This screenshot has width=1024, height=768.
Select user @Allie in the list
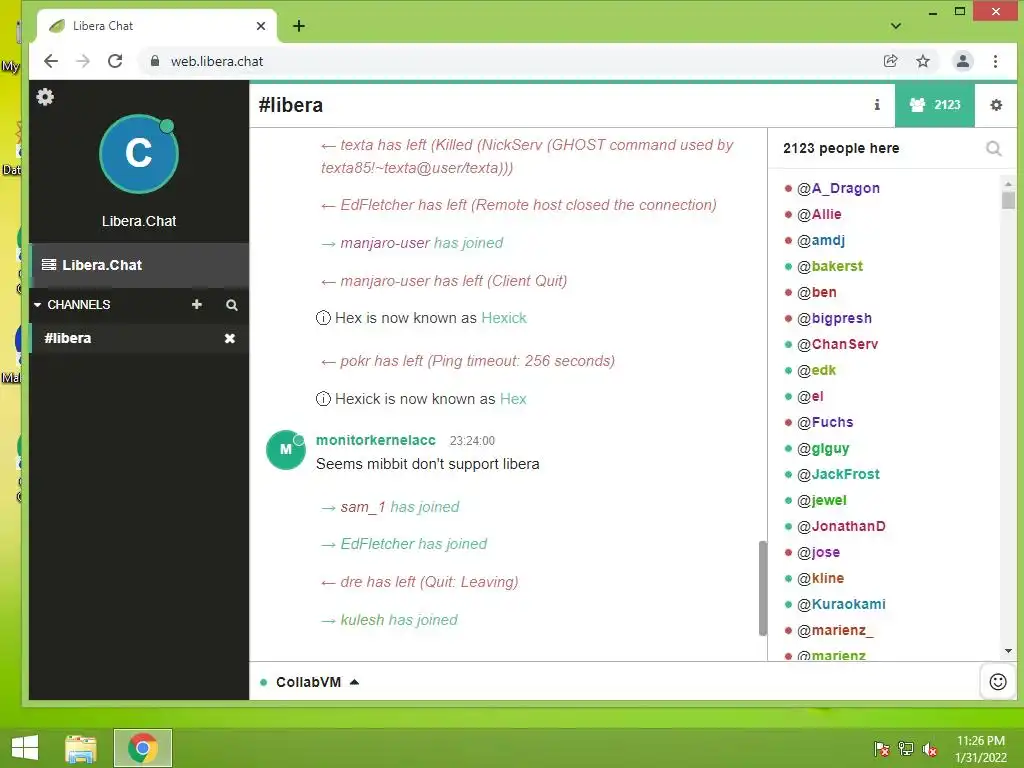(819, 214)
